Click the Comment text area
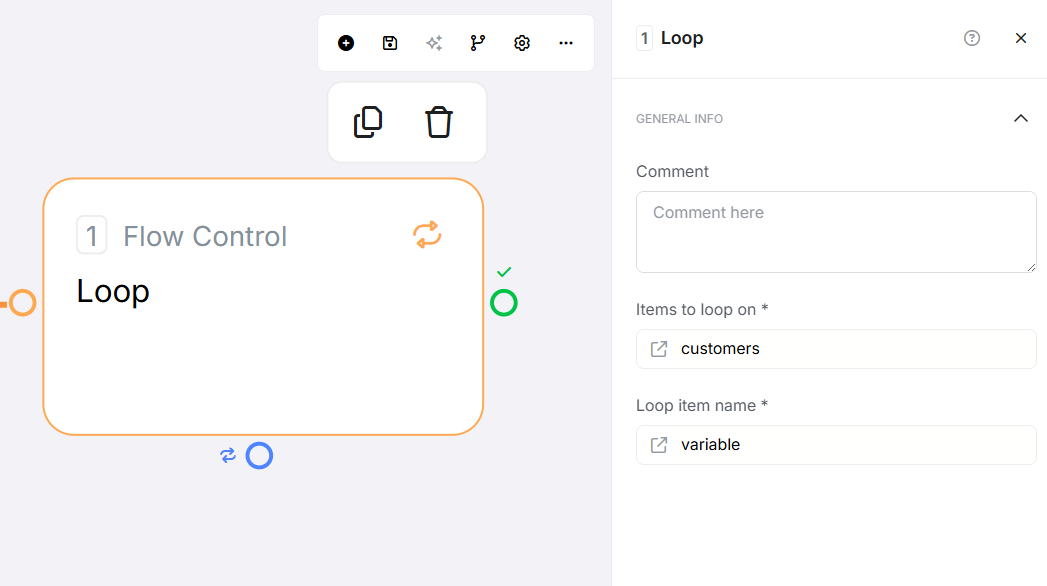This screenshot has width=1047, height=586. pos(836,232)
